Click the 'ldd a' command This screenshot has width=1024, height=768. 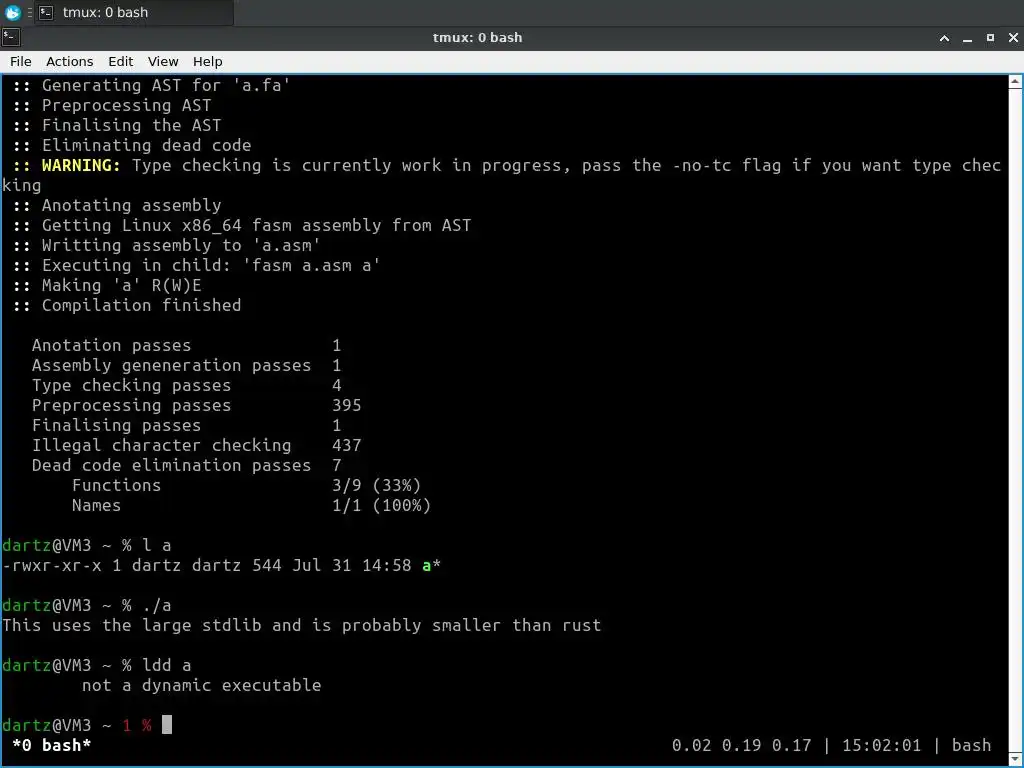pyautogui.click(x=167, y=665)
